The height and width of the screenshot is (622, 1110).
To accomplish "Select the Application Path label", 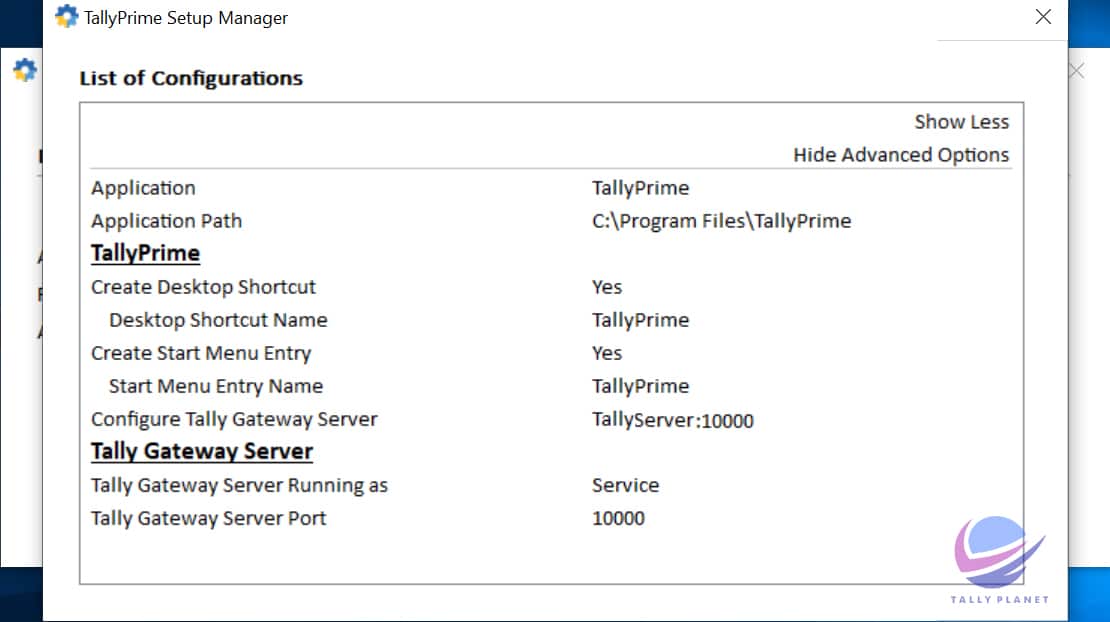I will [166, 221].
